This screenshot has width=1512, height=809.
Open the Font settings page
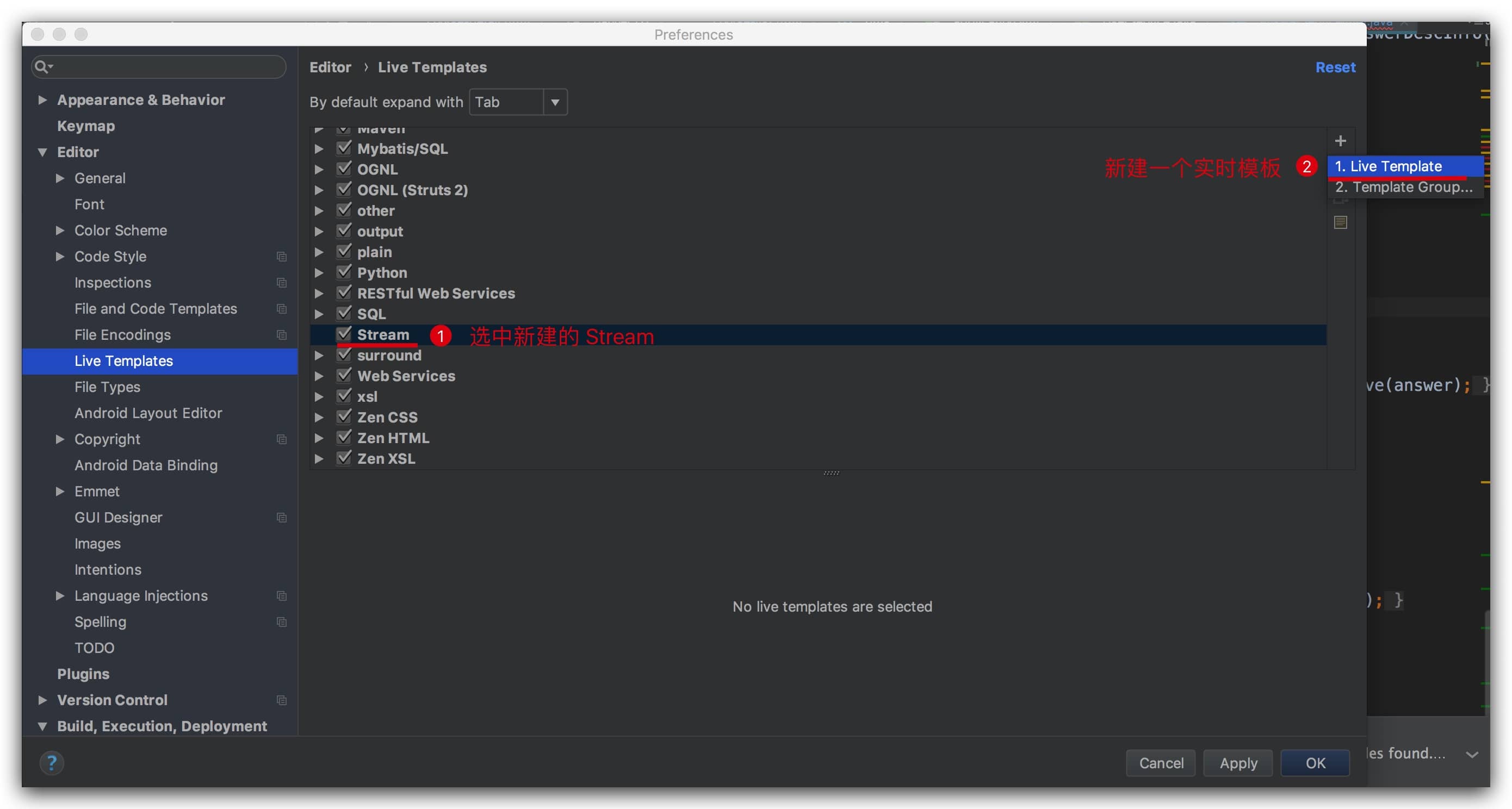89,204
